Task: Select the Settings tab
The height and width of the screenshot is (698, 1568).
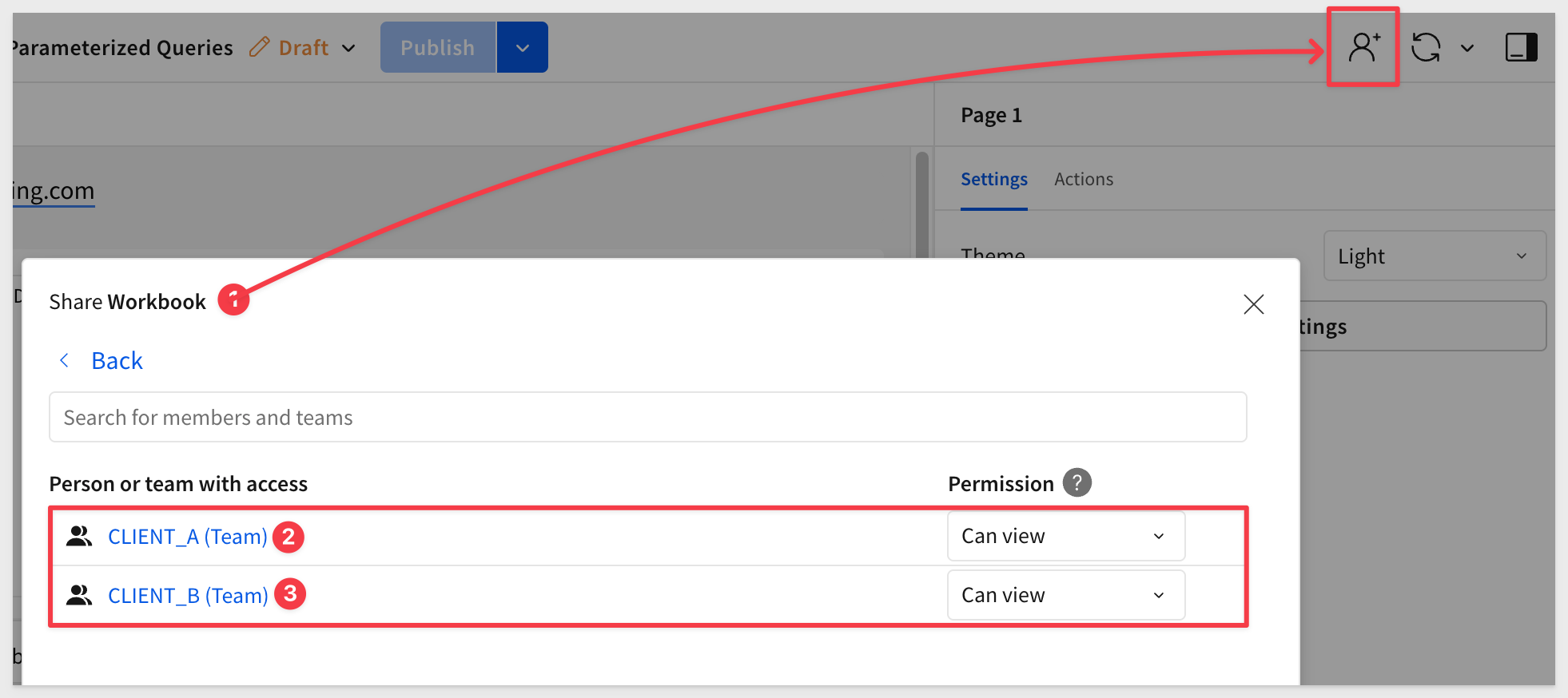Action: [x=993, y=180]
